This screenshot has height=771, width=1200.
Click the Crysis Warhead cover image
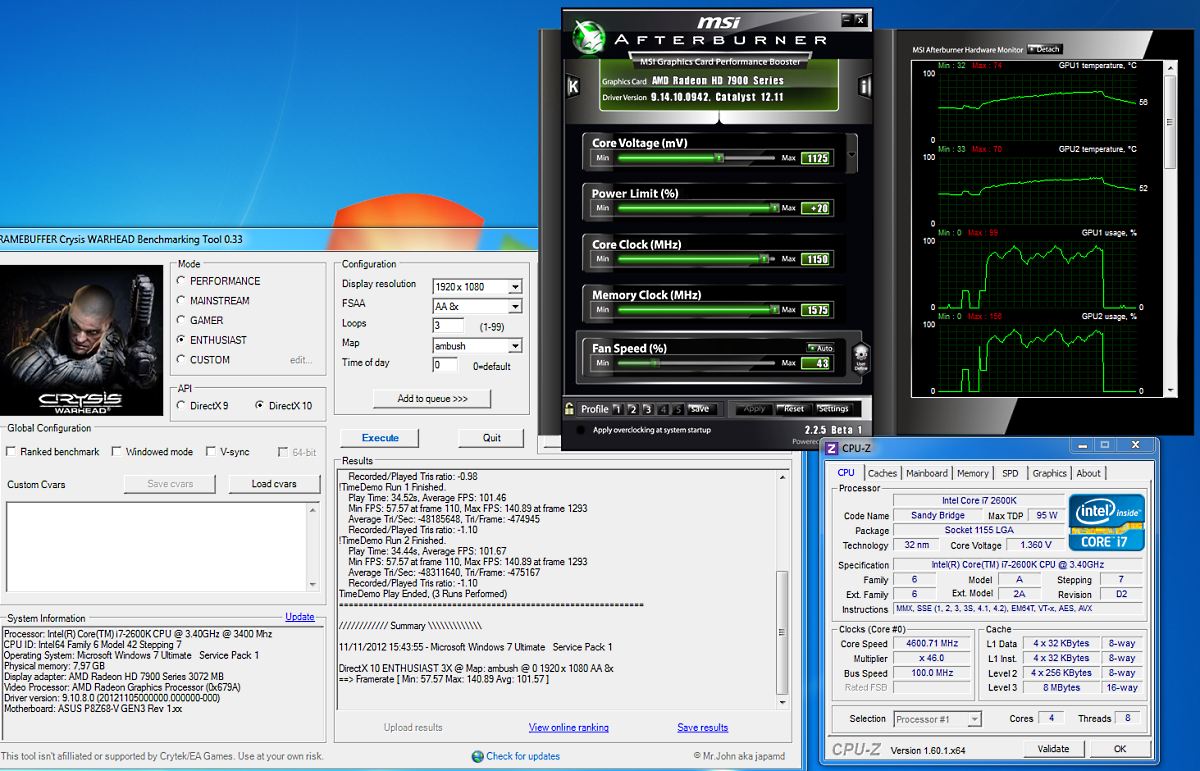81,340
